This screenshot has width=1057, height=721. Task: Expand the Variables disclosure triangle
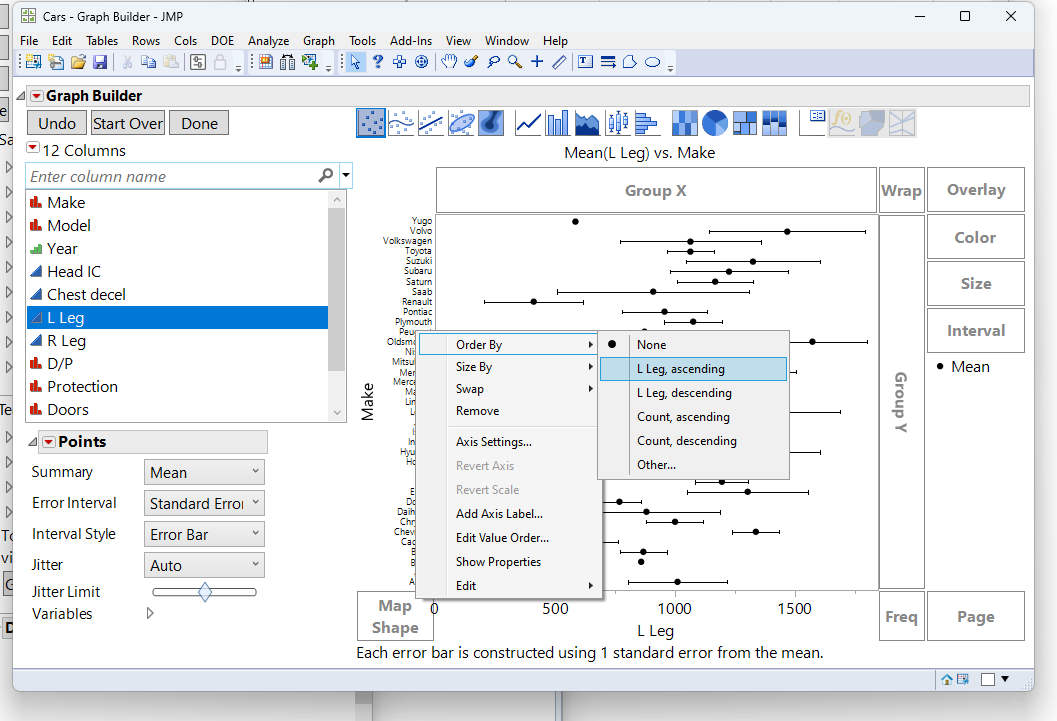pyautogui.click(x=150, y=614)
